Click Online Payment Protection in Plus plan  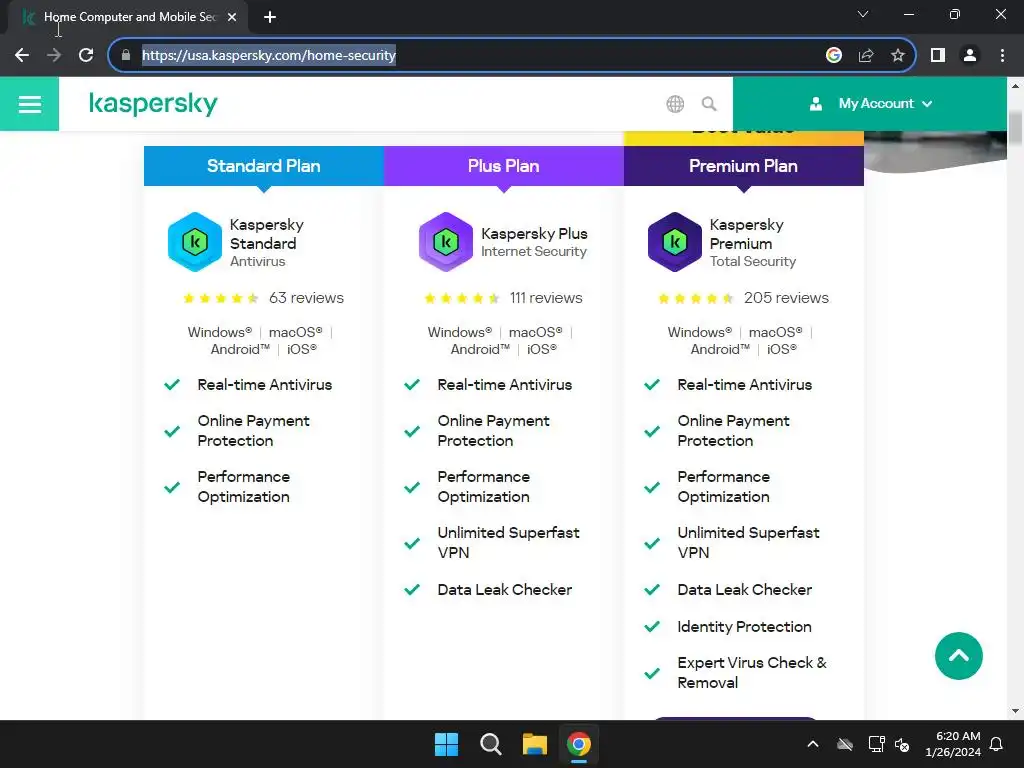pyautogui.click(x=494, y=431)
